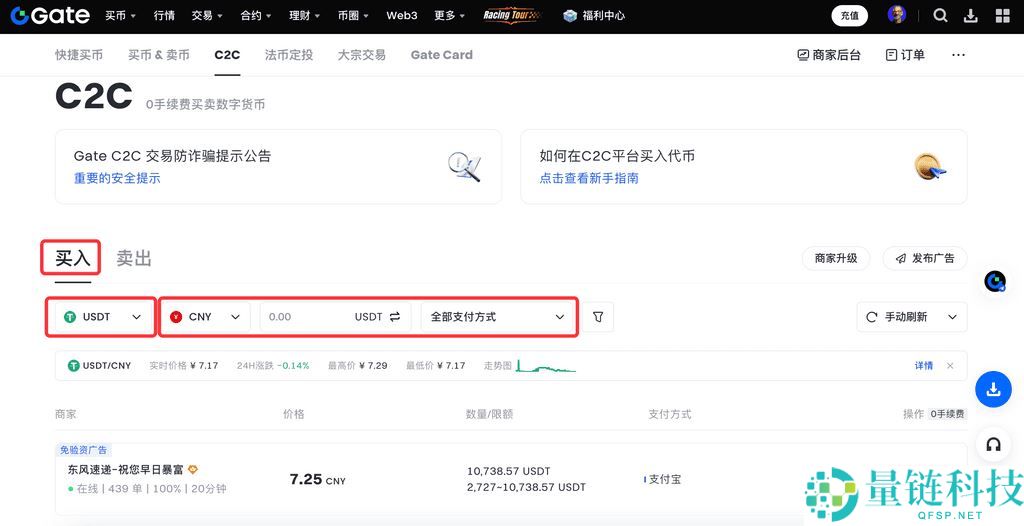1024x526 pixels.
Task: Click the Gate logo
Action: click(x=50, y=15)
